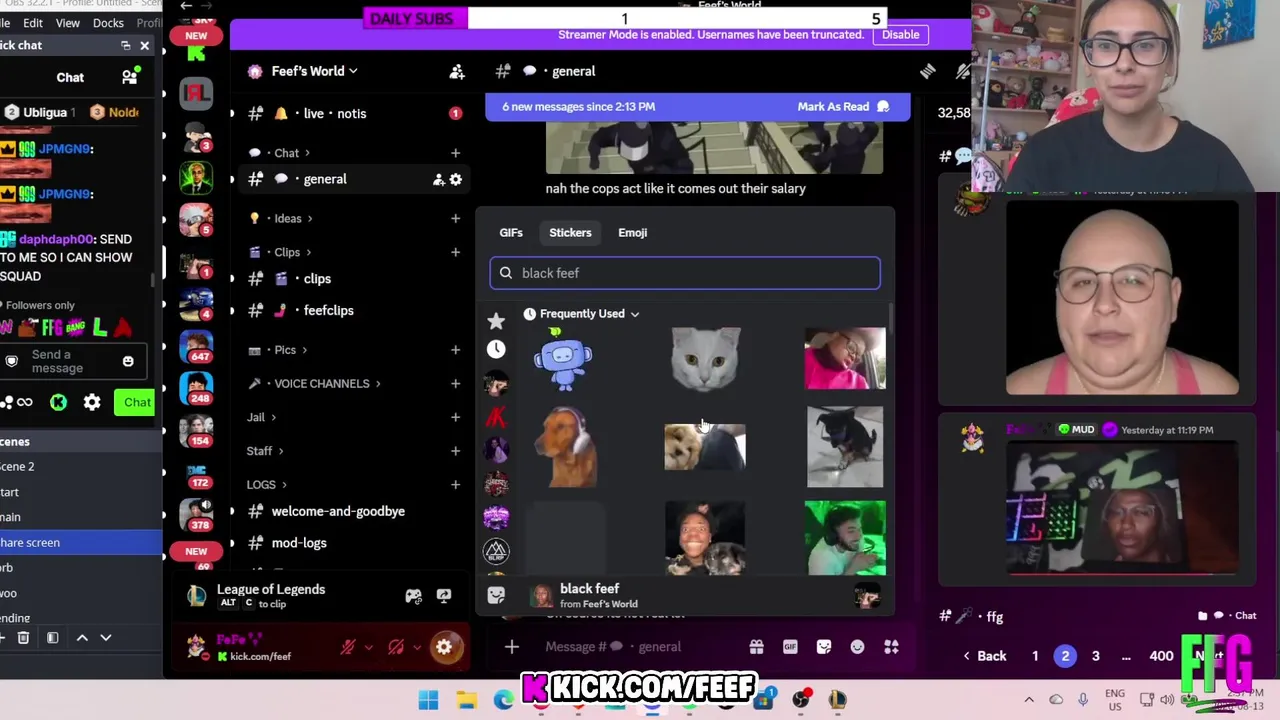The height and width of the screenshot is (720, 1280).
Task: Switch to the Stickers tab
Action: pyautogui.click(x=570, y=232)
